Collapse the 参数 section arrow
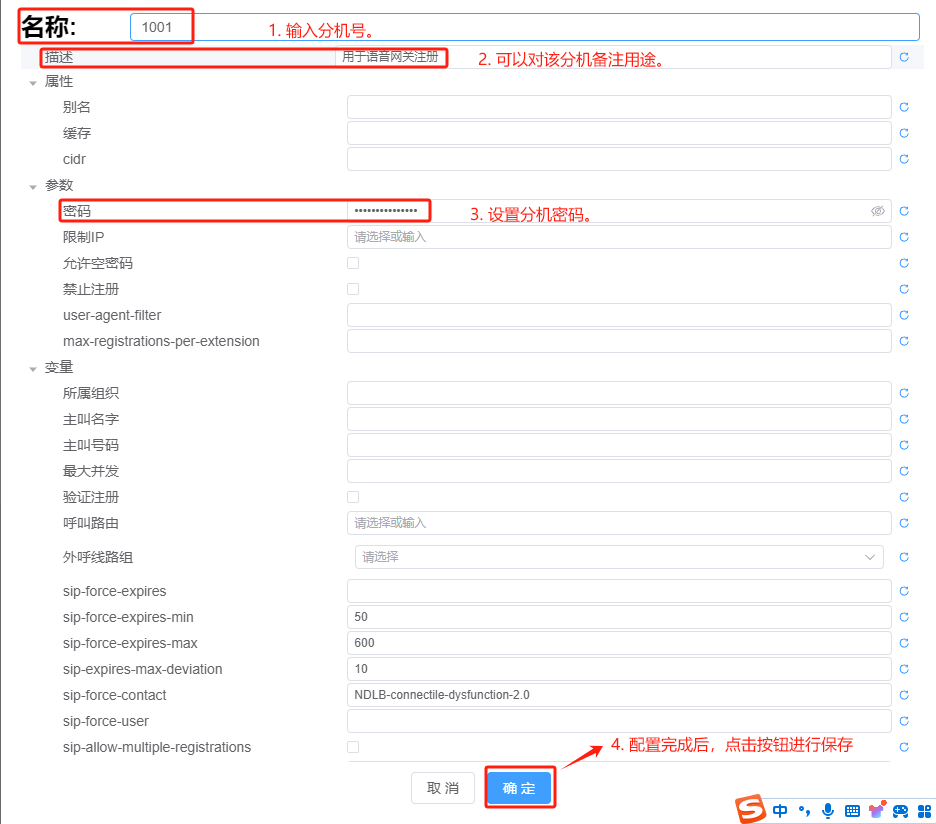Image resolution: width=936 pixels, height=824 pixels. pyautogui.click(x=33, y=186)
